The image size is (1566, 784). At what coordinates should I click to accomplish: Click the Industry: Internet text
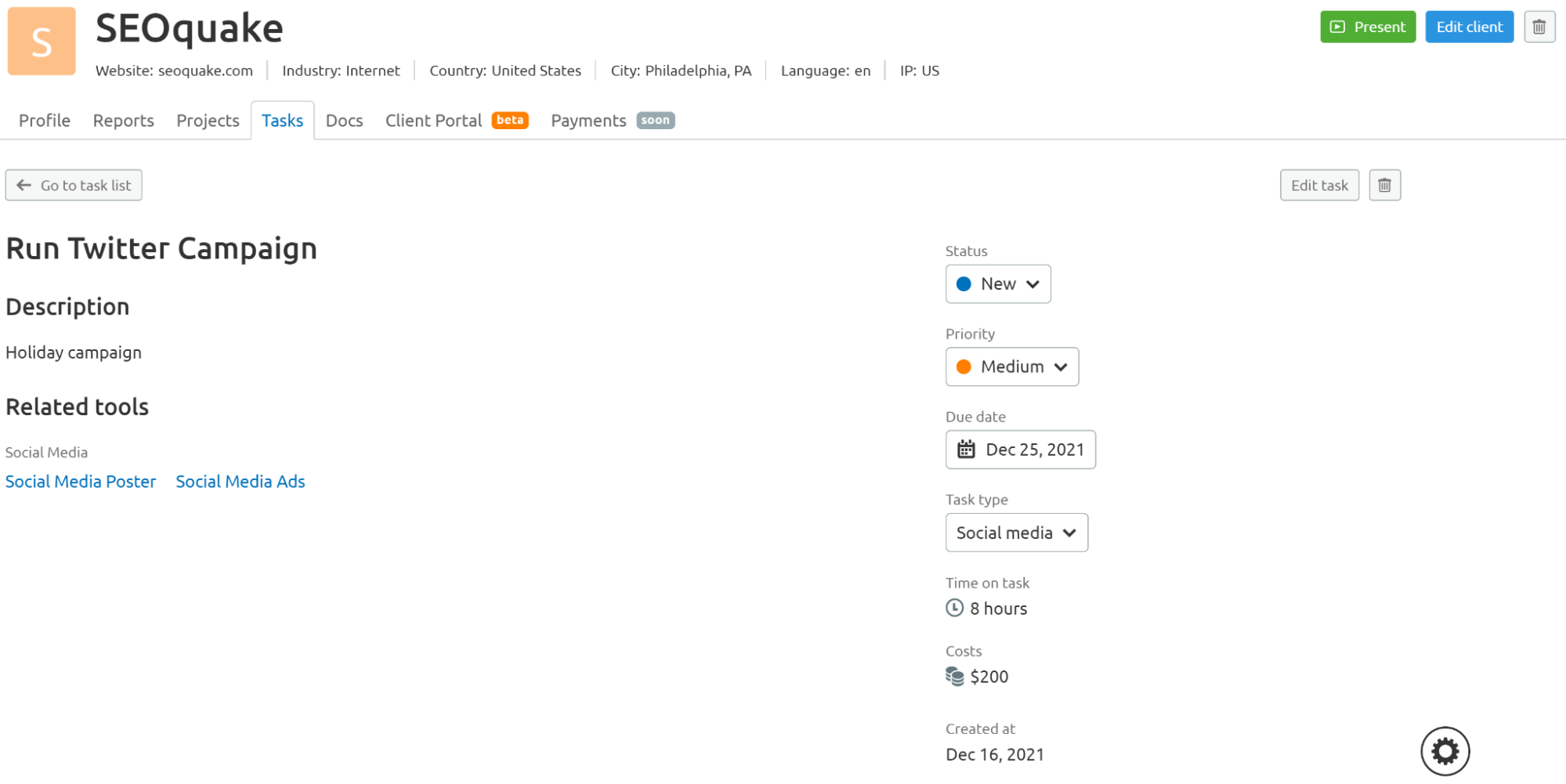(341, 70)
